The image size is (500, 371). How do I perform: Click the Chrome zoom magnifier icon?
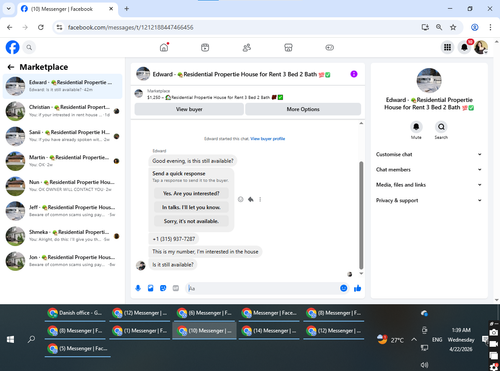click(439, 27)
